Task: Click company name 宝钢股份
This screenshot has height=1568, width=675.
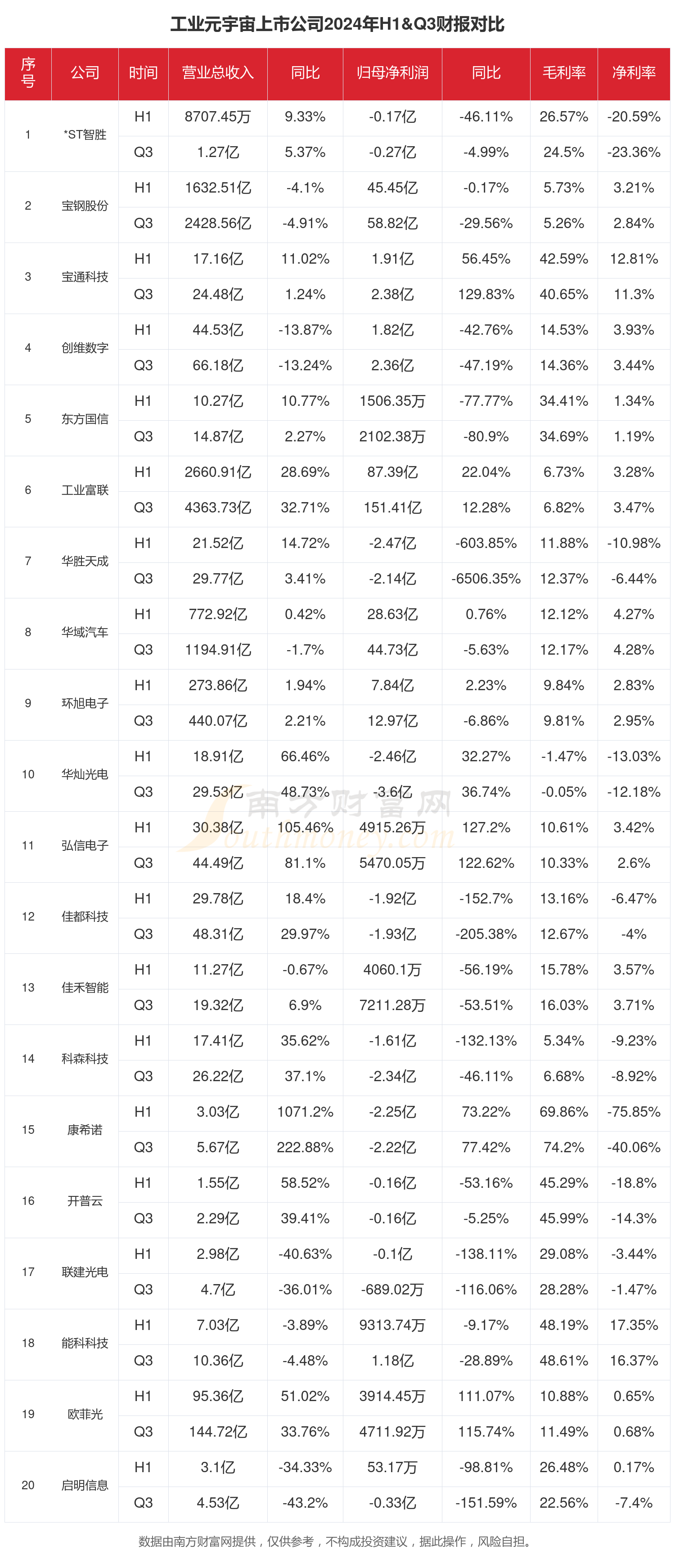Action: tap(85, 207)
